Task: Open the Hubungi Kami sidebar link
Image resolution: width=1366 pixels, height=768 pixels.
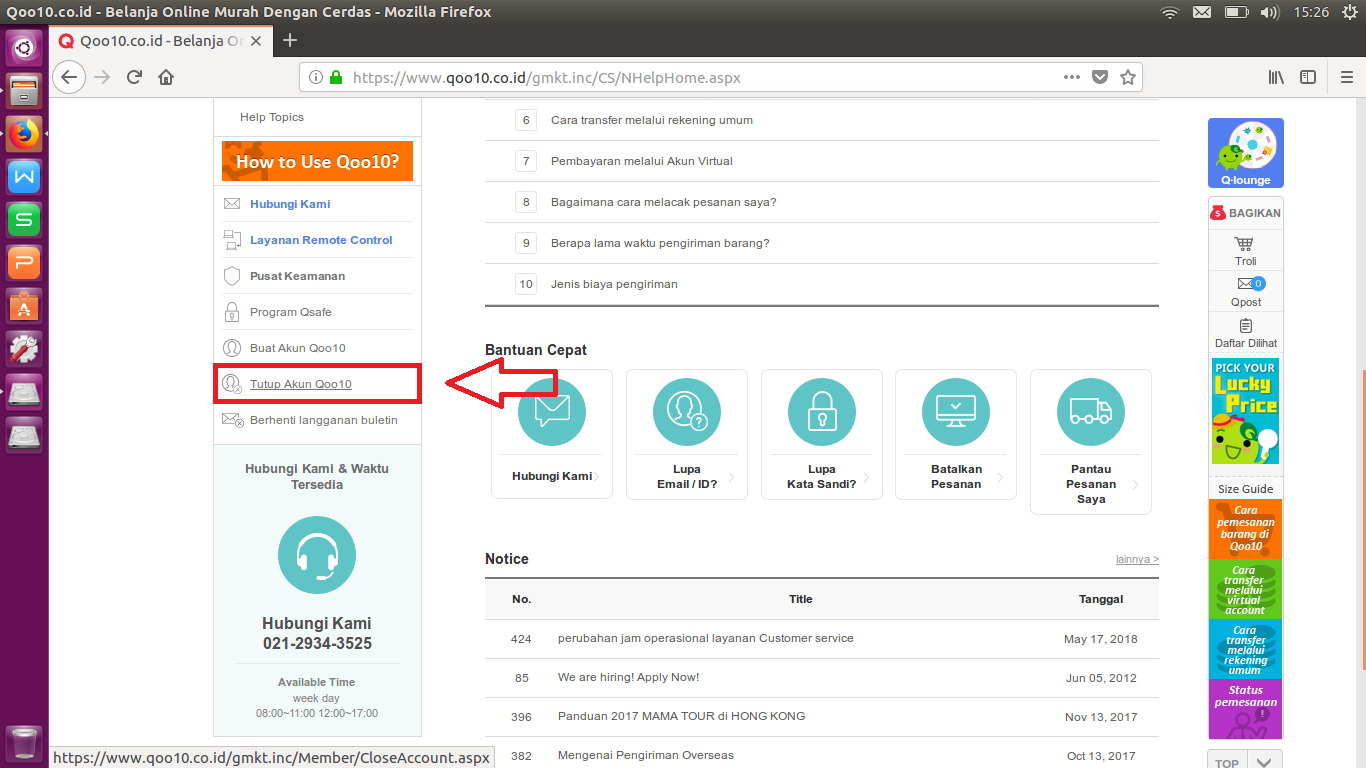Action: click(x=290, y=204)
